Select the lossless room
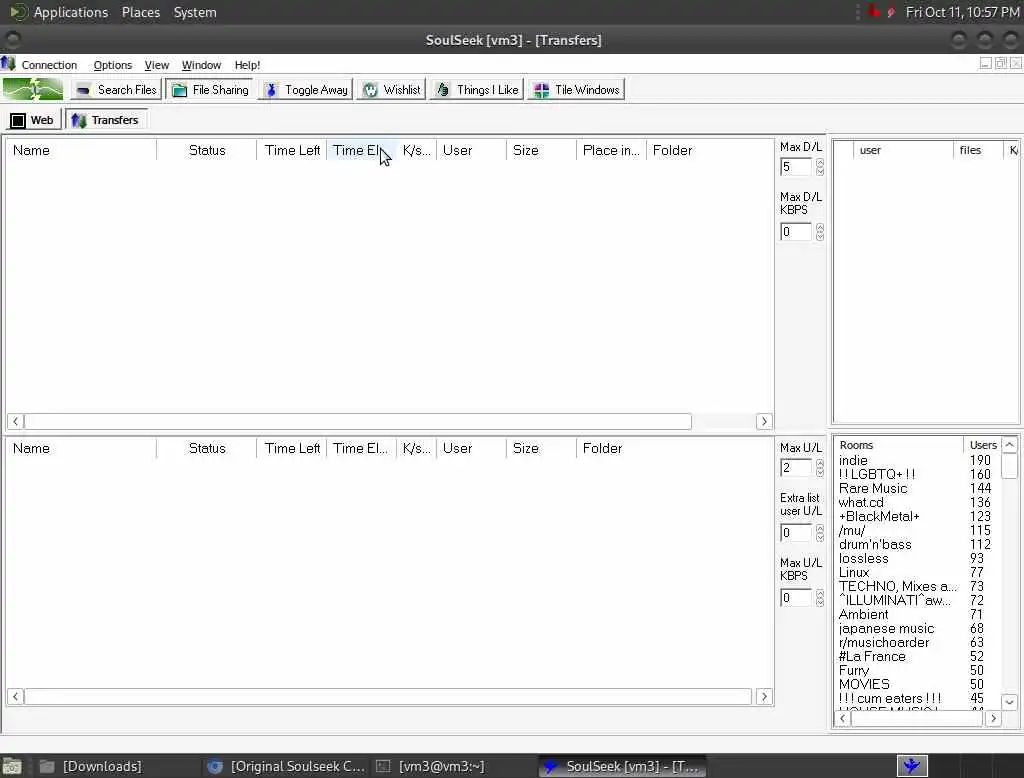The height and width of the screenshot is (778, 1024). click(x=863, y=559)
